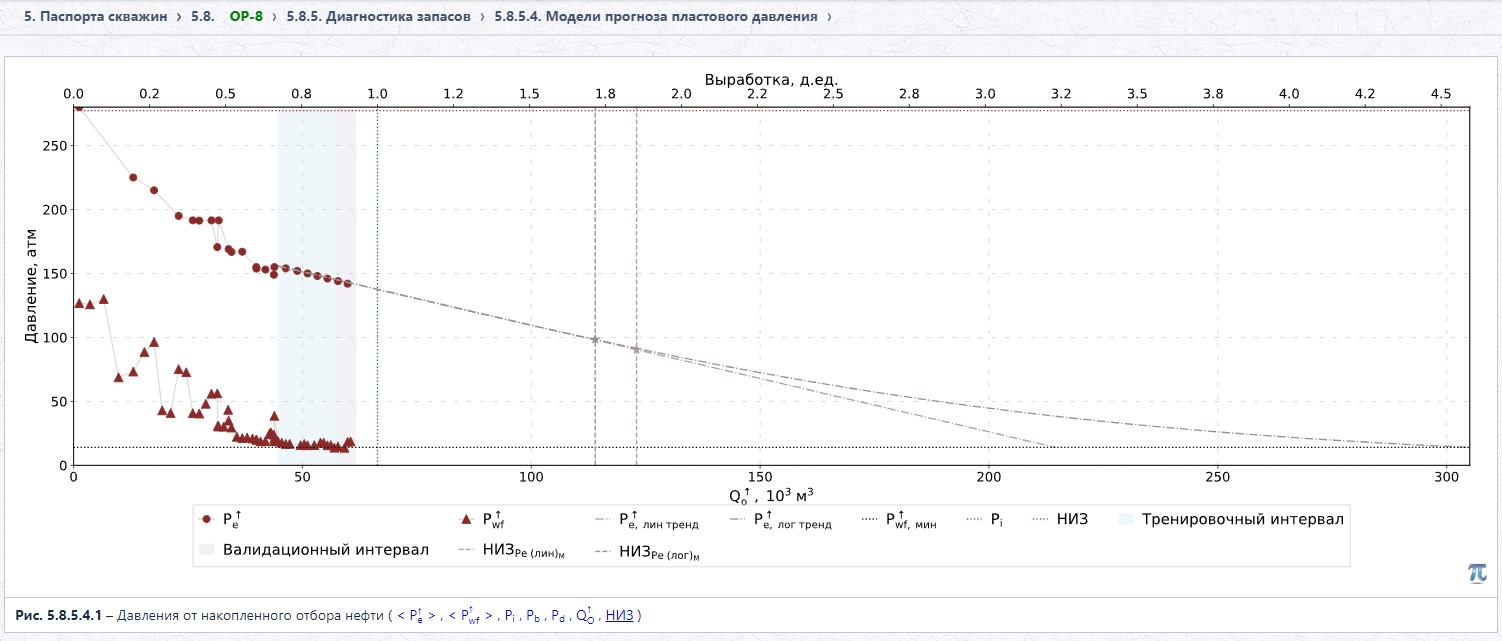1502x641 pixels.
Task: Click the star marker on log NIZ line
Action: (636, 349)
